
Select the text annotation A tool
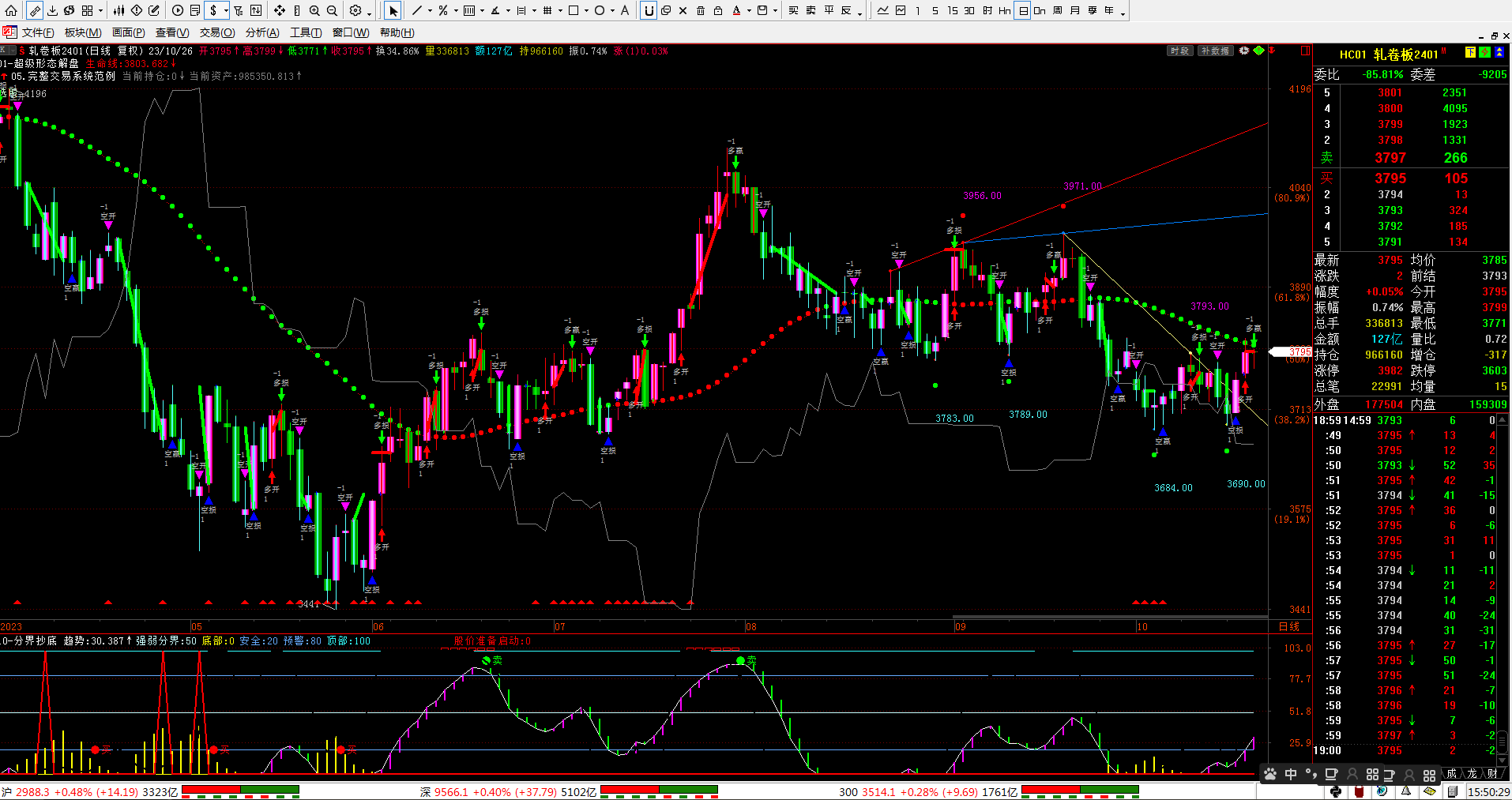[x=624, y=10]
